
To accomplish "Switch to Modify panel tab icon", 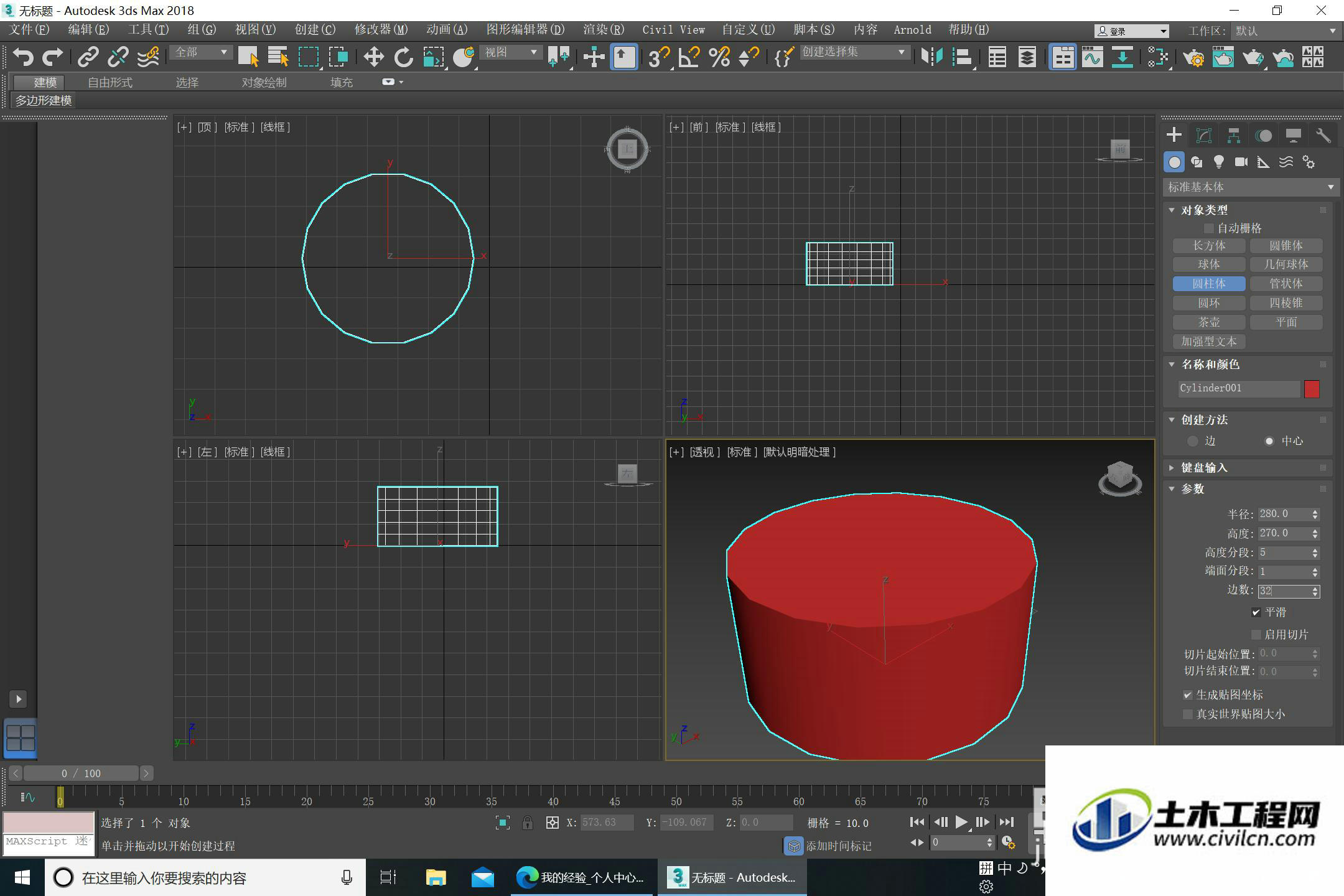I will point(1204,136).
